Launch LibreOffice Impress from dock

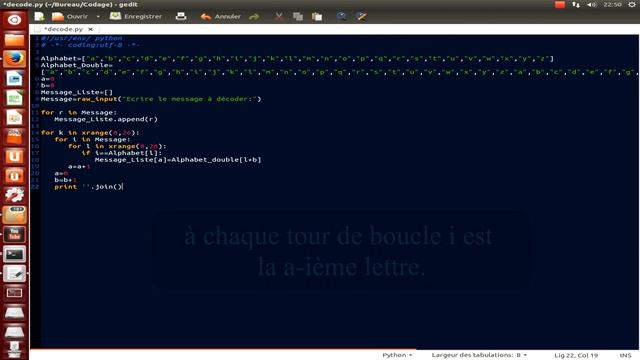coord(14,118)
